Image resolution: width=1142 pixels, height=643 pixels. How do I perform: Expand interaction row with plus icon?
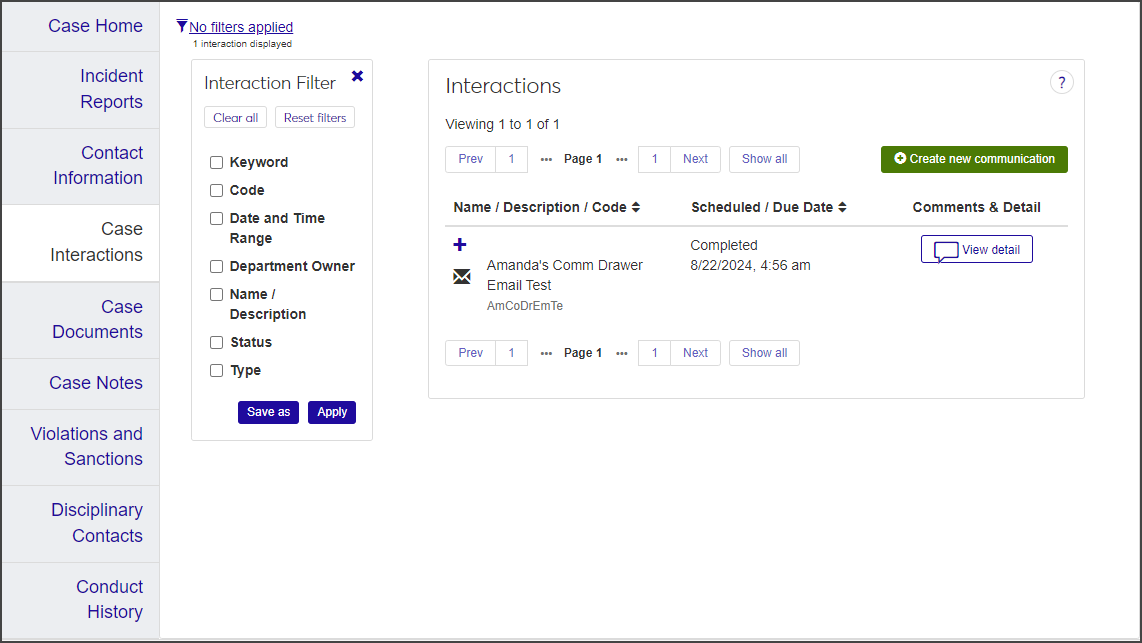coord(460,245)
